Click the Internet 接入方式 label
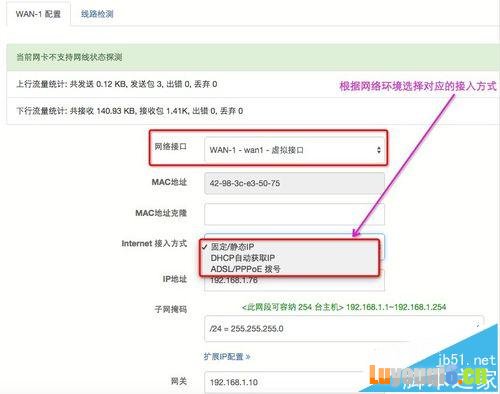The image size is (500, 394). [x=154, y=244]
